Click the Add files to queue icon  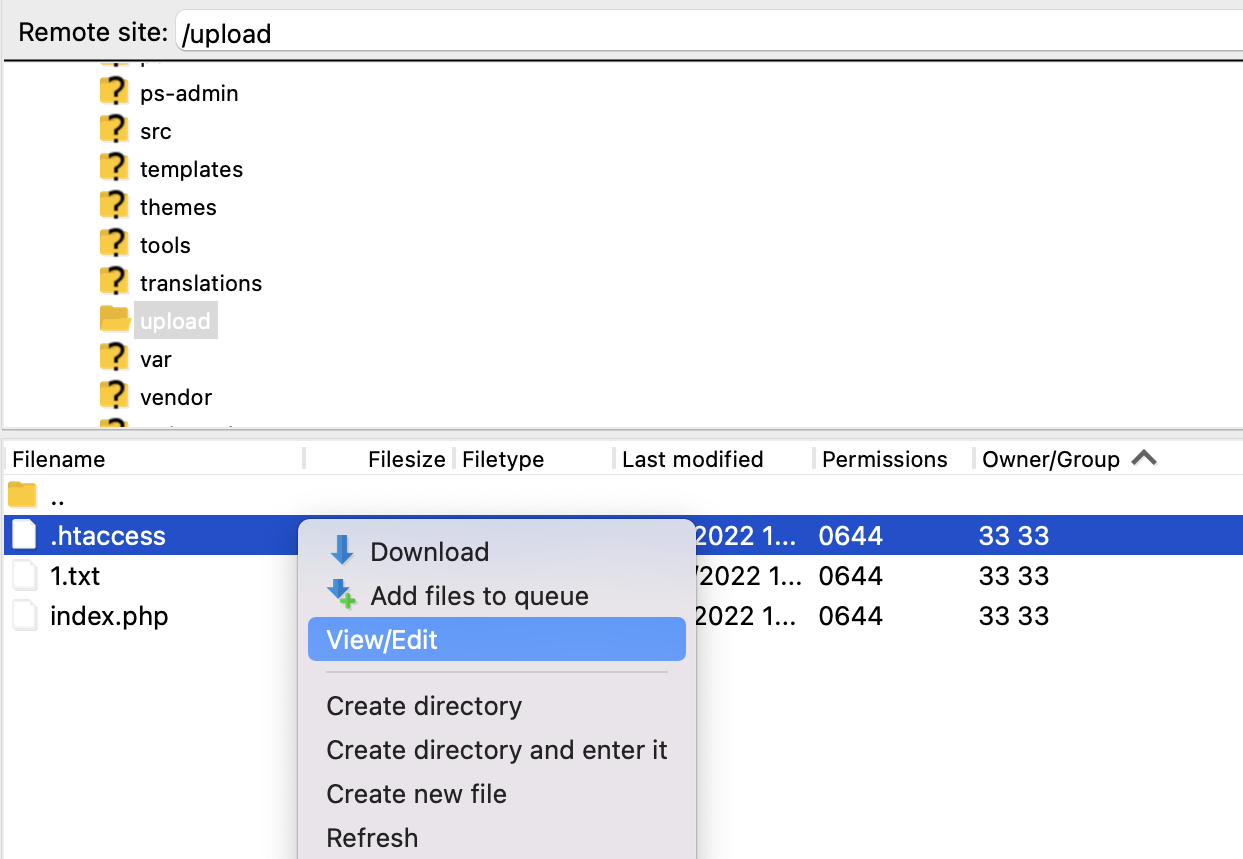(342, 595)
